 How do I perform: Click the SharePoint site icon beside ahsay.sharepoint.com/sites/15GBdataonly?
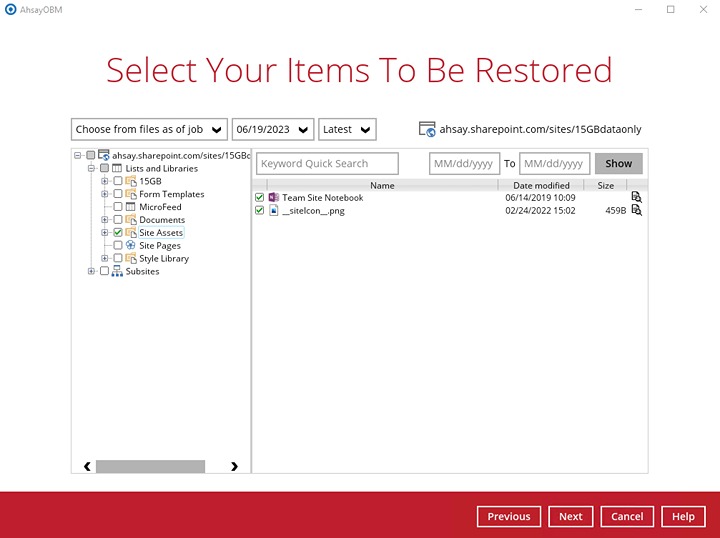click(x=427, y=129)
